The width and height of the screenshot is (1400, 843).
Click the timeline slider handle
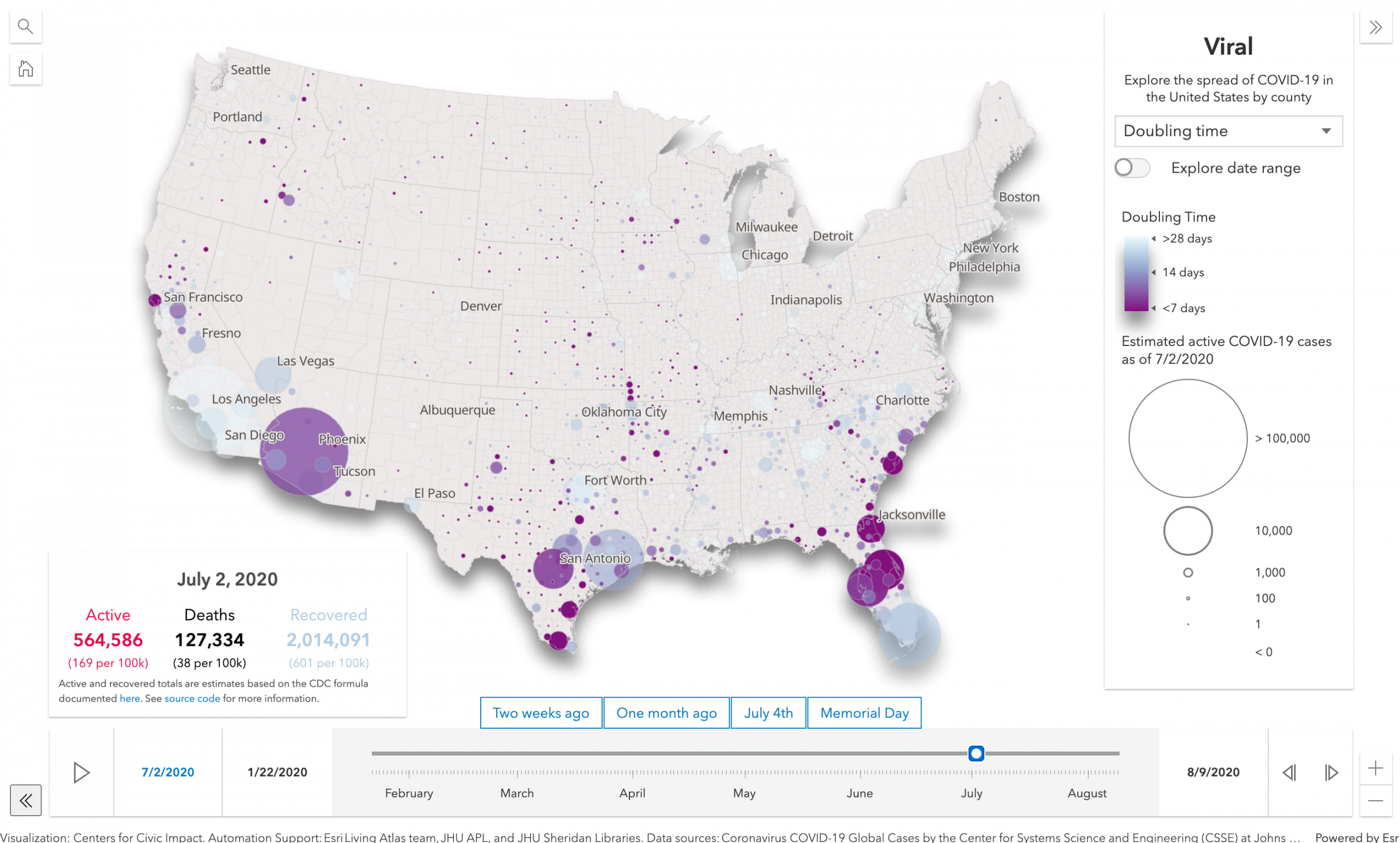coord(976,753)
